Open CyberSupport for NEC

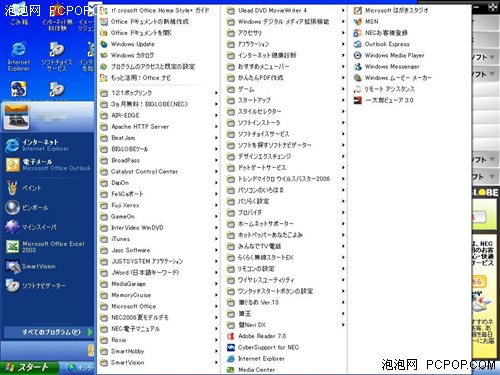263,347
